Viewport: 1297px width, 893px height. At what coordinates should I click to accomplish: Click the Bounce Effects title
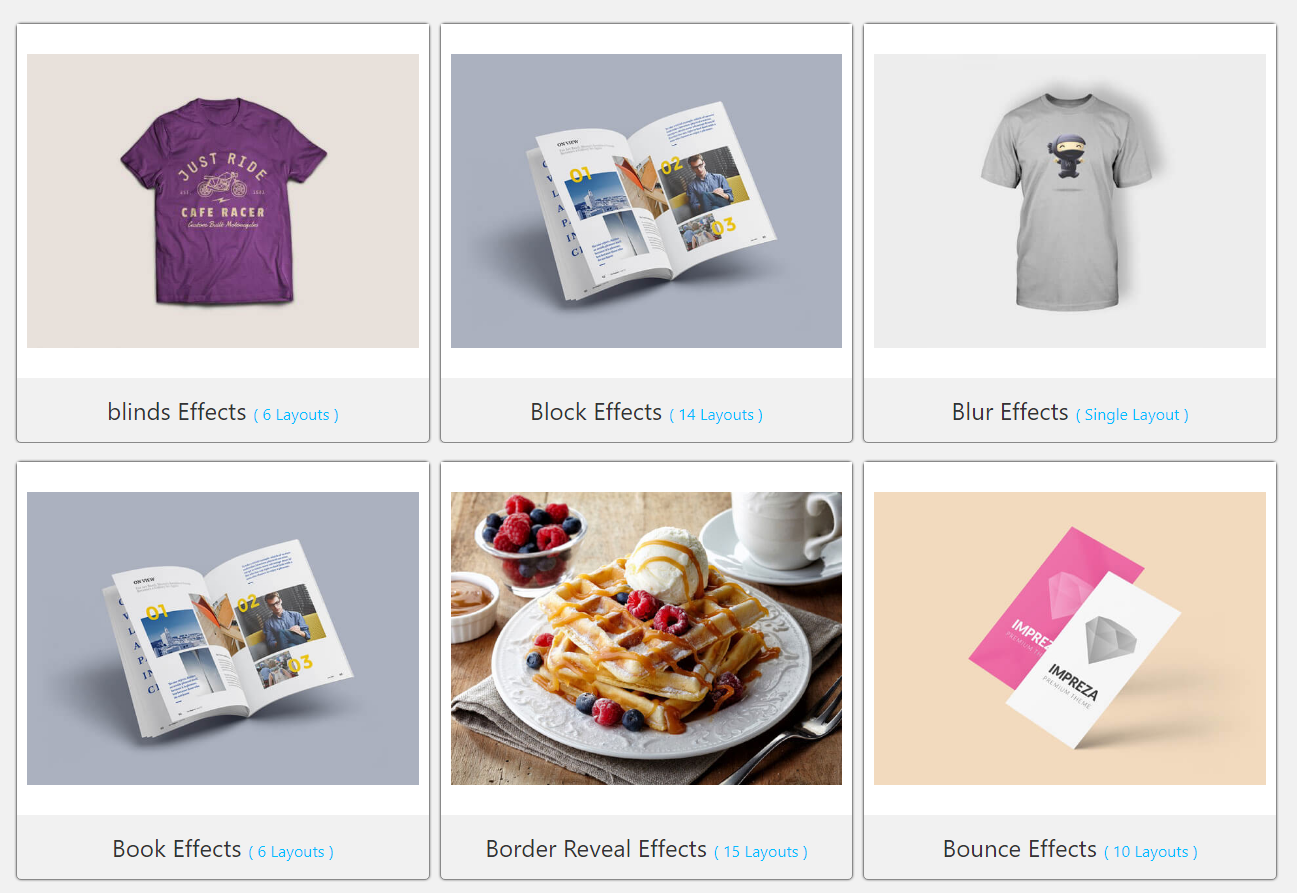(x=1020, y=849)
